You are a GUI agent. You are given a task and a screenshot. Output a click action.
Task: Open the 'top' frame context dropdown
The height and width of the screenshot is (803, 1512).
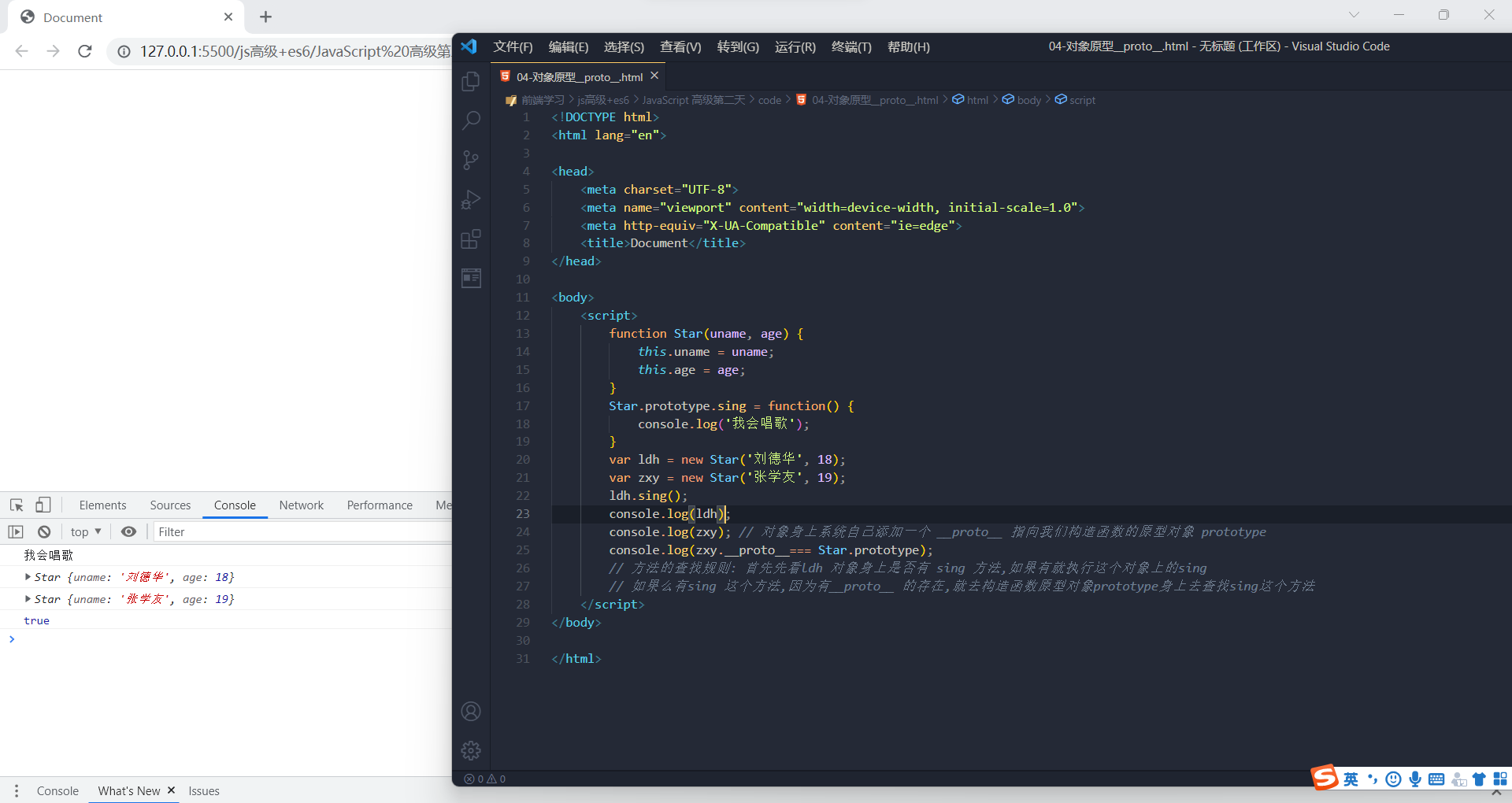point(85,531)
